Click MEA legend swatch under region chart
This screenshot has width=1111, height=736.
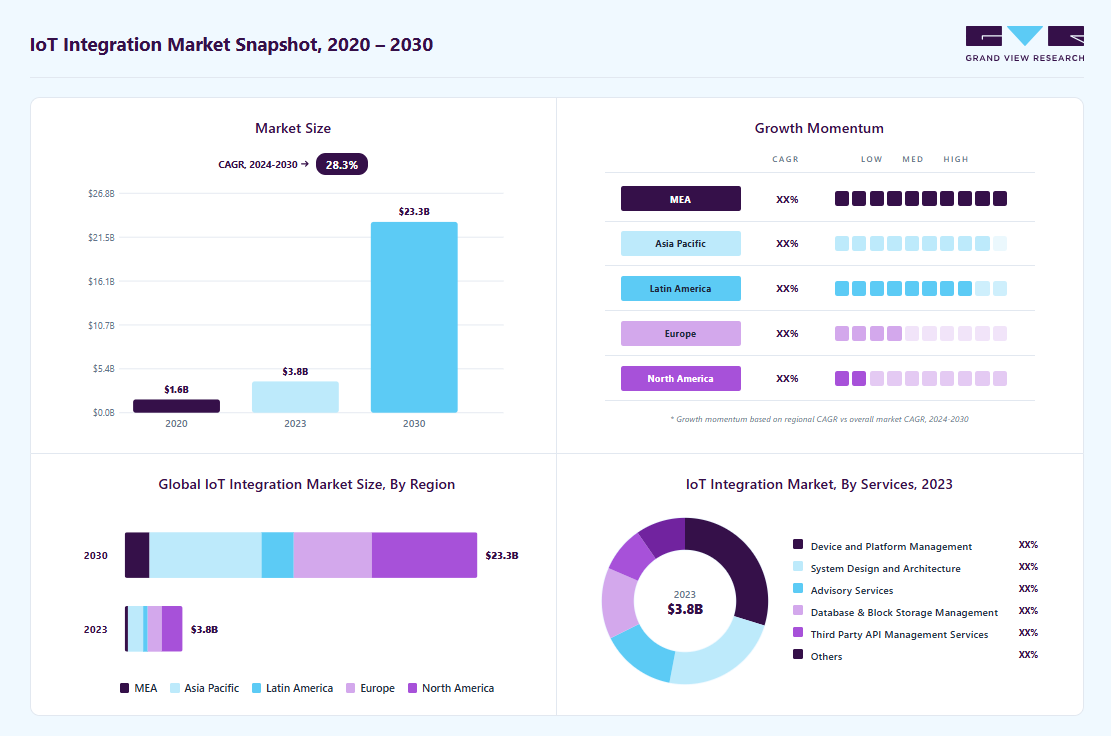point(125,688)
